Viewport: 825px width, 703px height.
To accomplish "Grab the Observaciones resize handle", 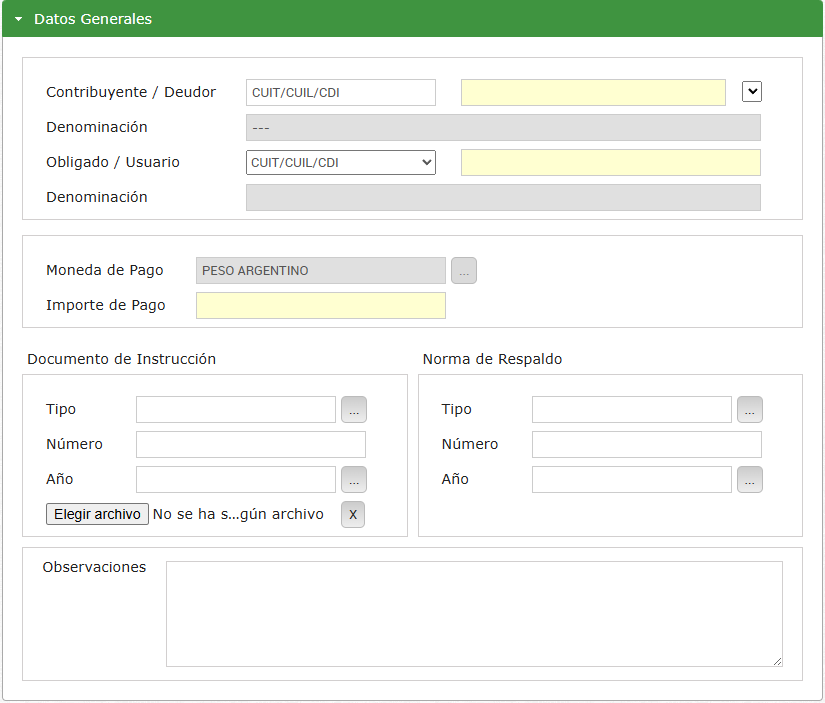I will pyautogui.click(x=777, y=661).
